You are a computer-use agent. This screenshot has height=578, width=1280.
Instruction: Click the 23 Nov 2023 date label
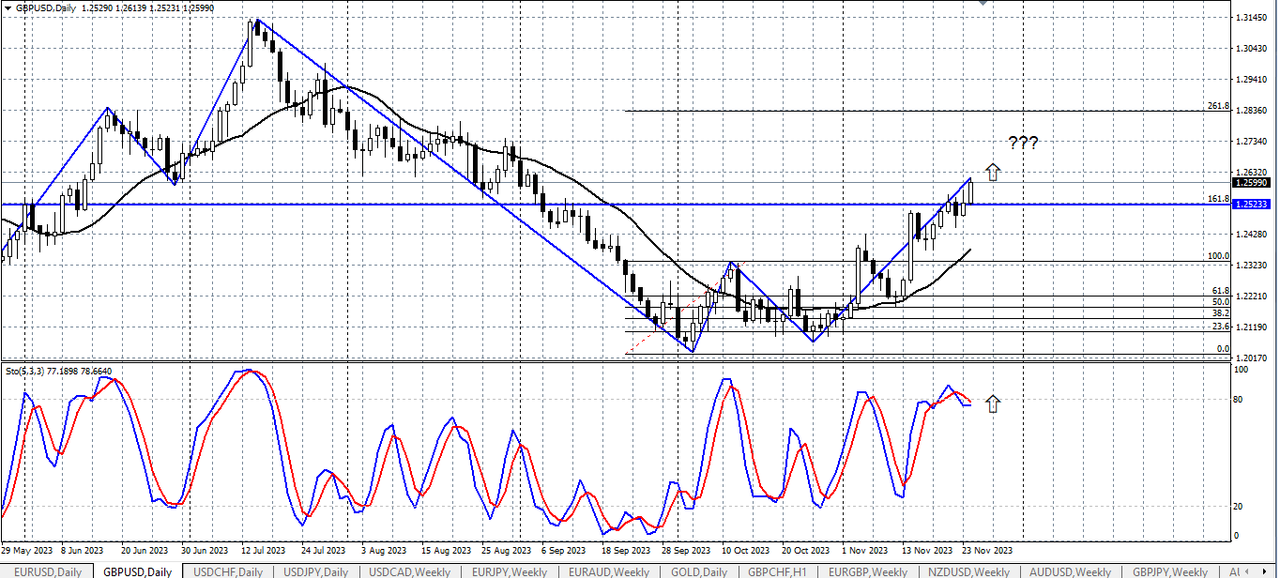coord(988,550)
